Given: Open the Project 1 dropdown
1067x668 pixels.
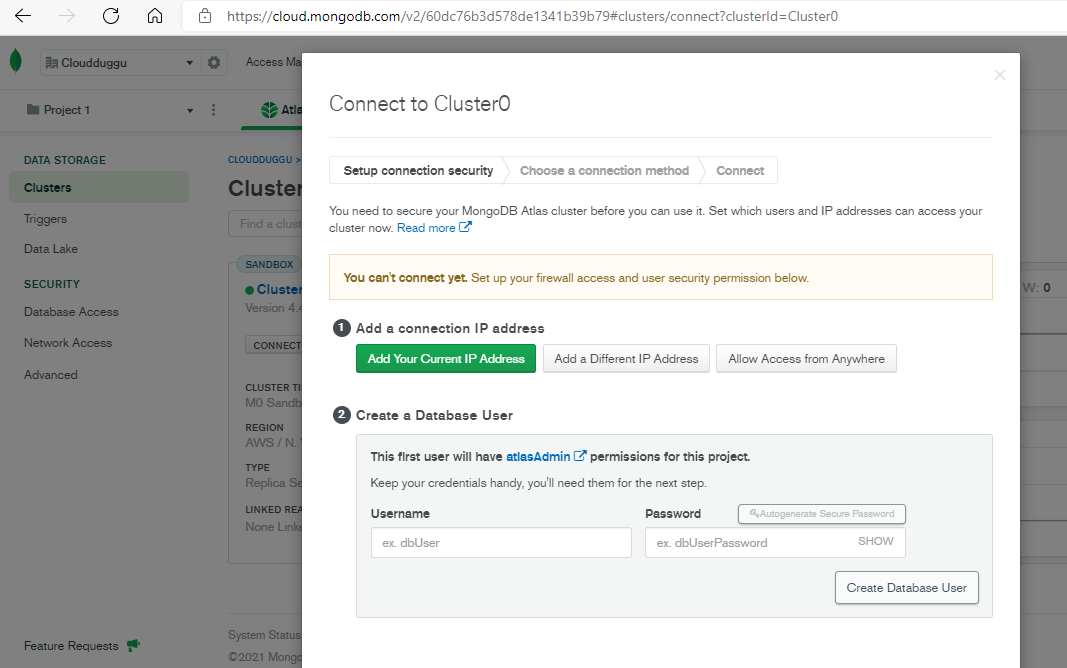Looking at the screenshot, I should 110,110.
